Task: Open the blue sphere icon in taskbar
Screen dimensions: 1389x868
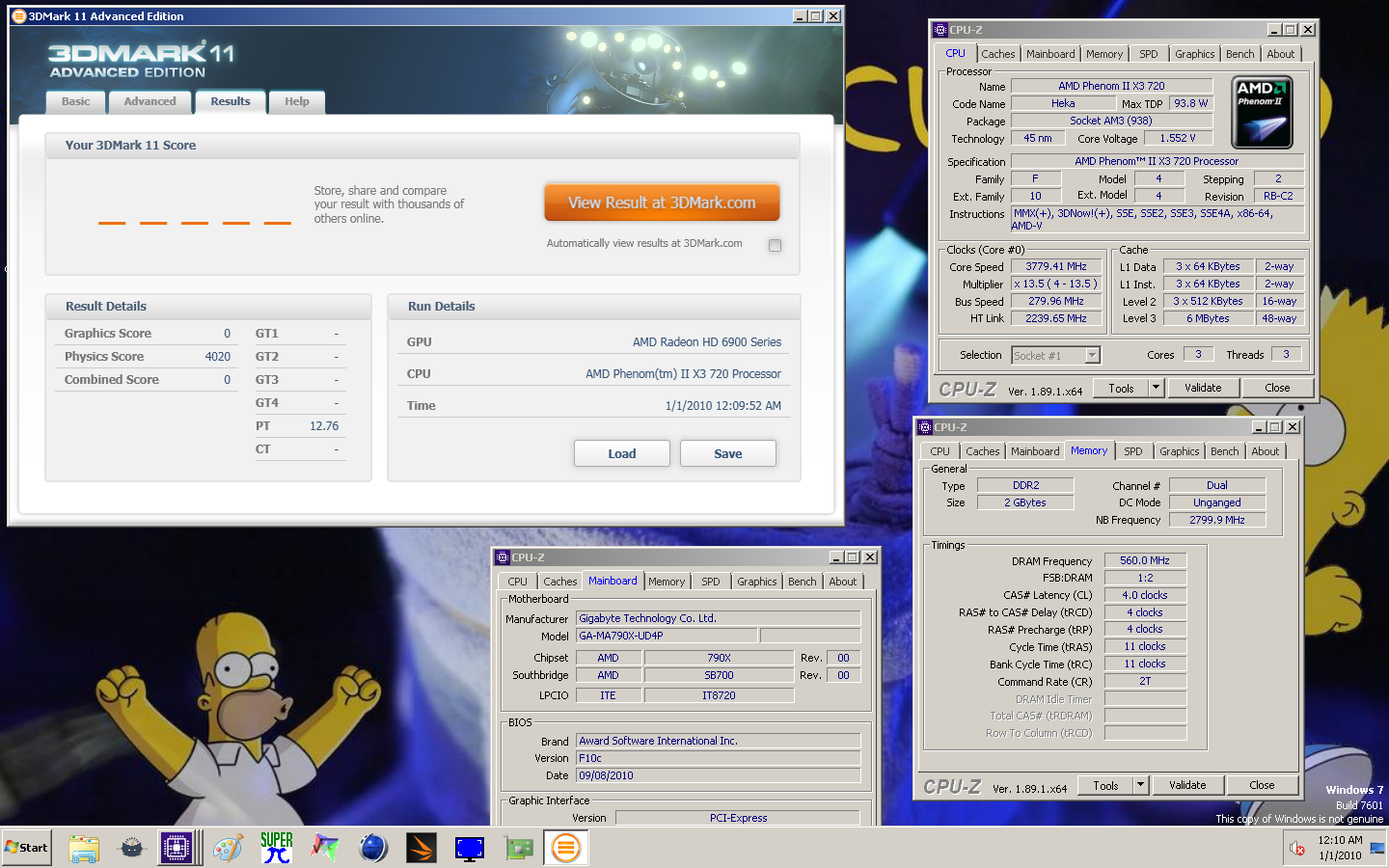Action: pyautogui.click(x=373, y=848)
